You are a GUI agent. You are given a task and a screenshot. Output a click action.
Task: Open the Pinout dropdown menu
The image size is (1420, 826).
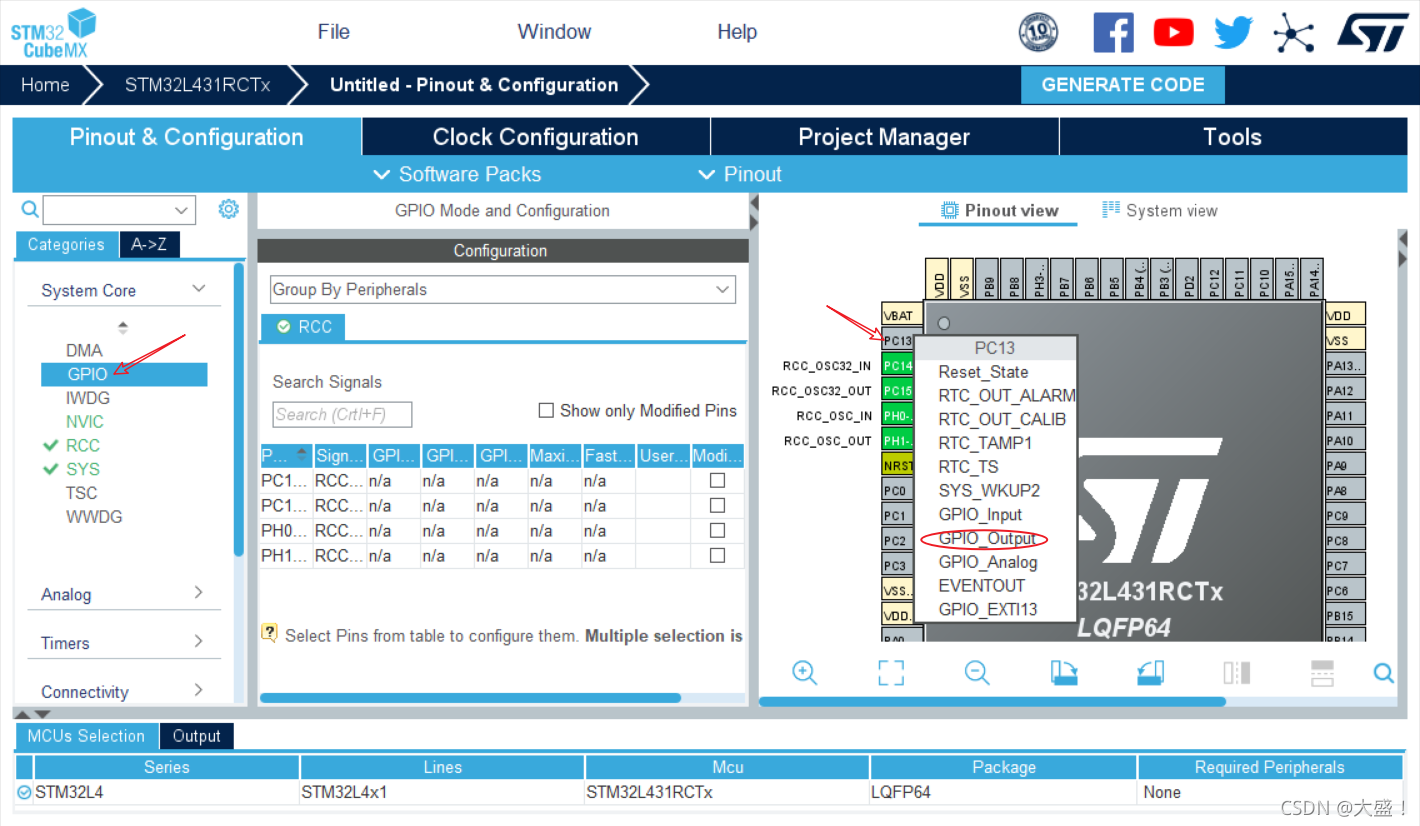739,174
